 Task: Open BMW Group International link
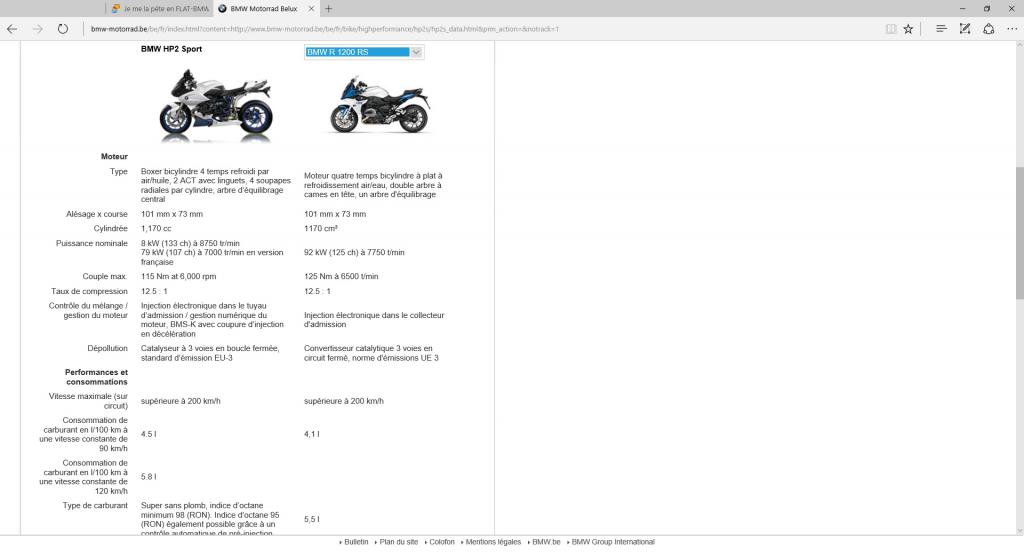tap(613, 542)
